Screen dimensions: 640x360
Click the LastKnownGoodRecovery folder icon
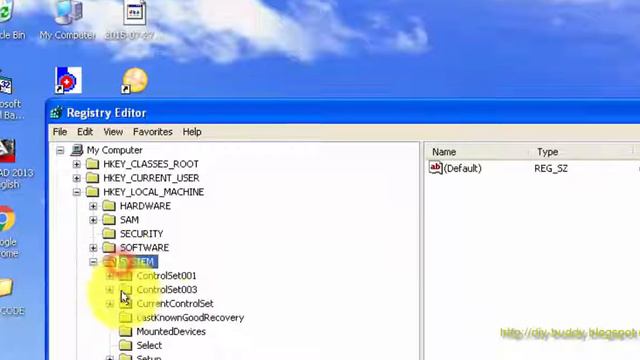coord(126,317)
